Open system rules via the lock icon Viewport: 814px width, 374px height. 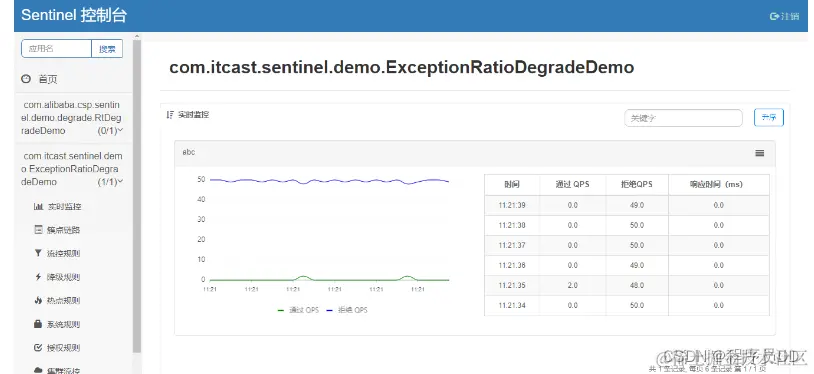(x=38, y=324)
